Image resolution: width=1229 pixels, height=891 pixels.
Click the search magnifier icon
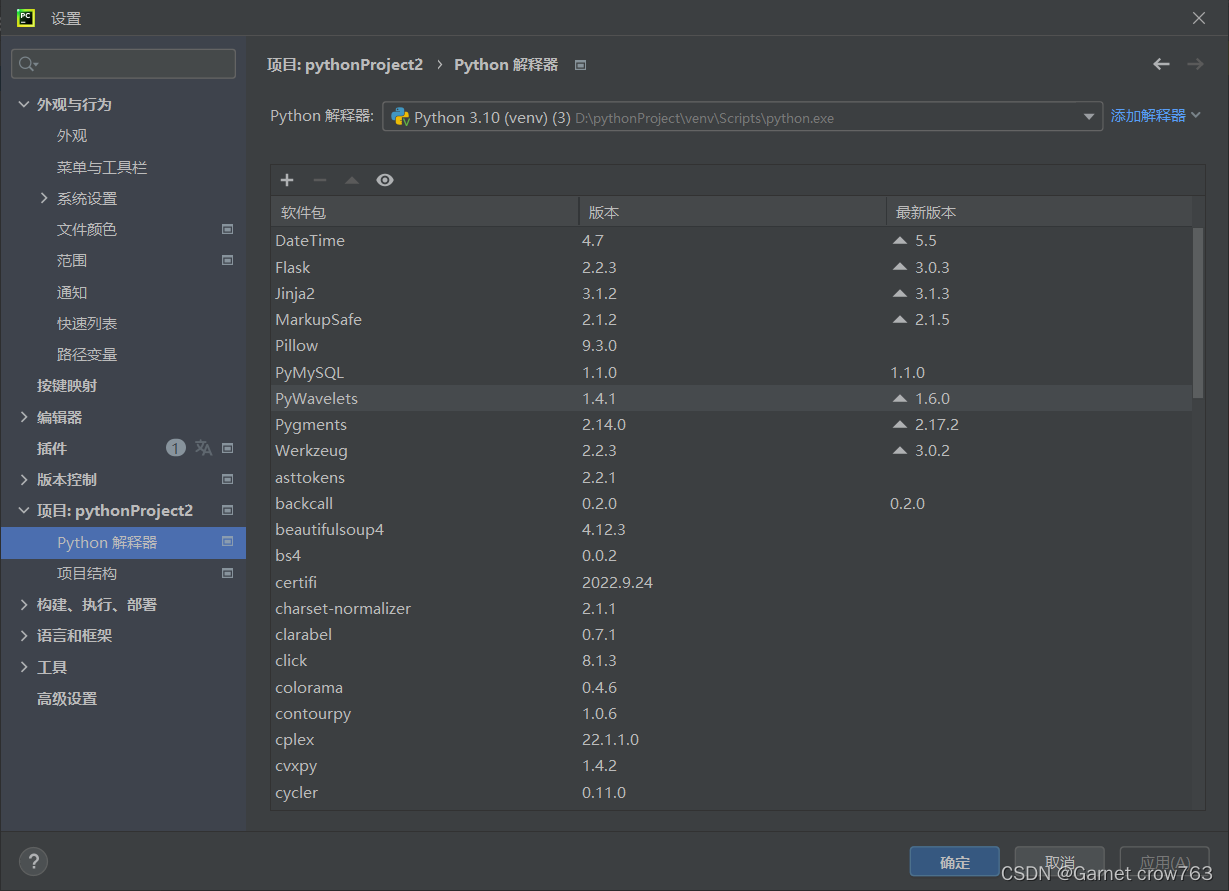(28, 64)
